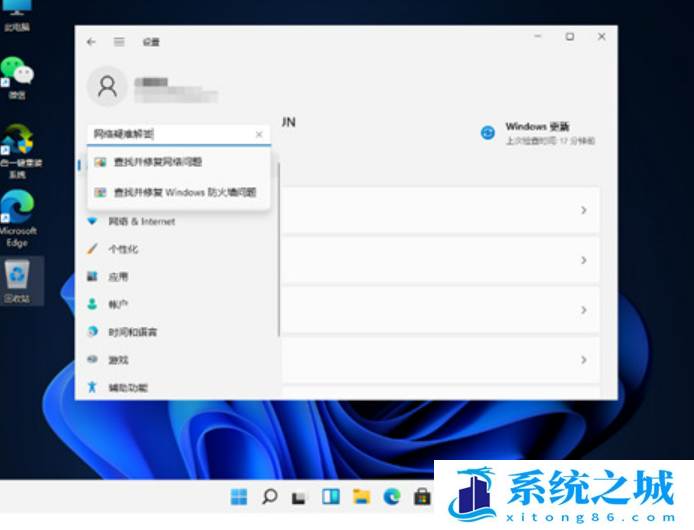Viewport: 694px width, 530px height.
Task: Open Network & Internet settings
Action: click(x=141, y=221)
